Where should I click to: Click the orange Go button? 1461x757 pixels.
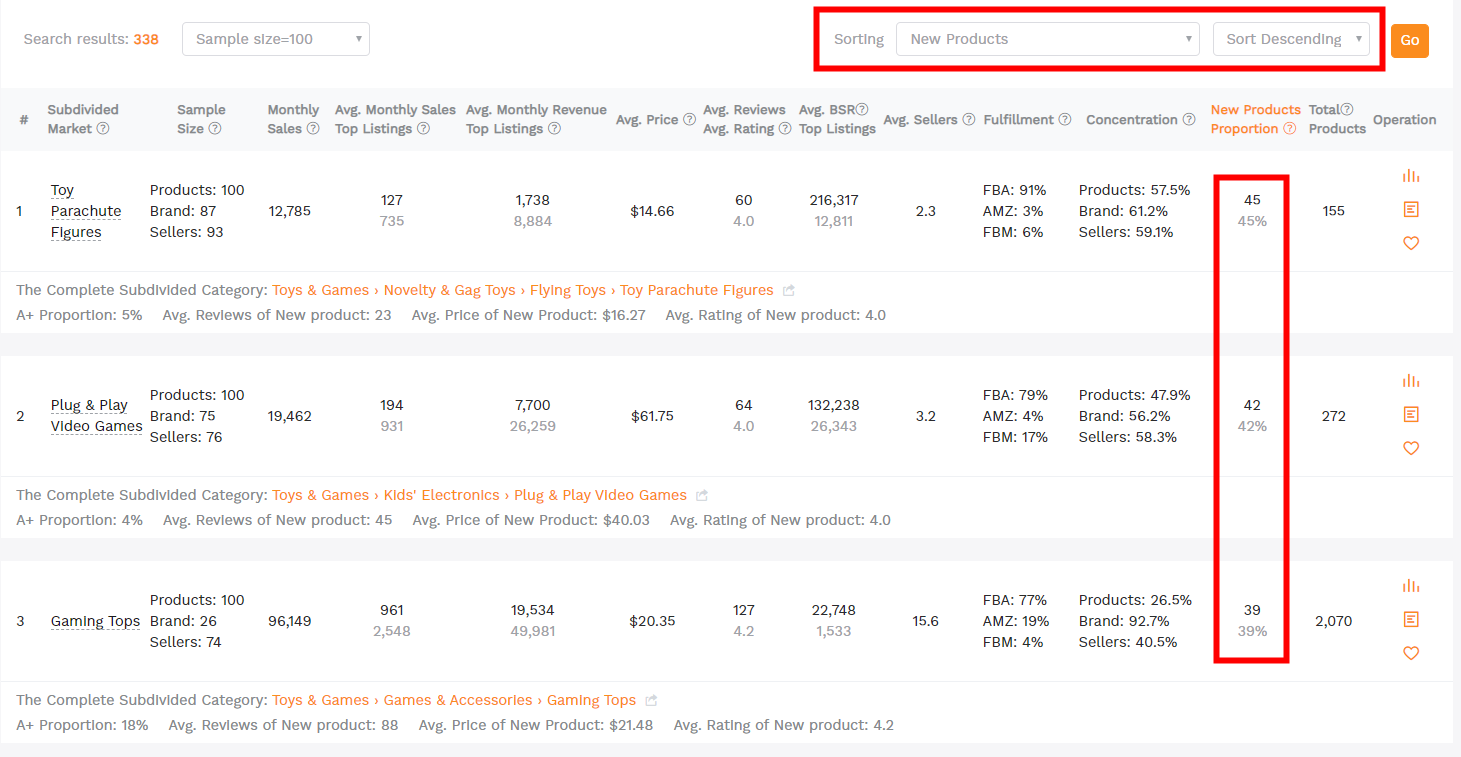(x=1409, y=40)
